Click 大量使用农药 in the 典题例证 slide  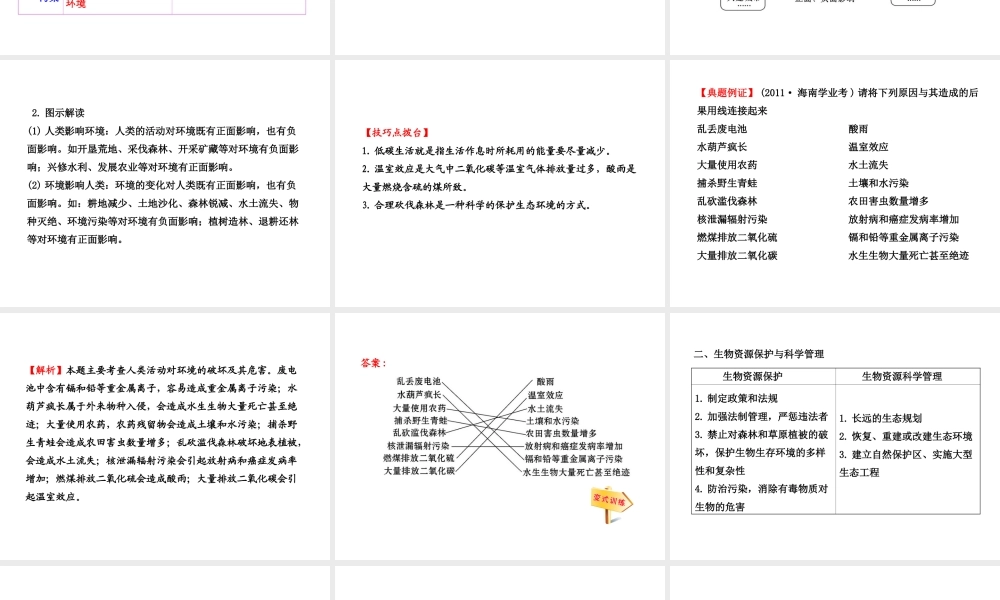click(x=727, y=165)
